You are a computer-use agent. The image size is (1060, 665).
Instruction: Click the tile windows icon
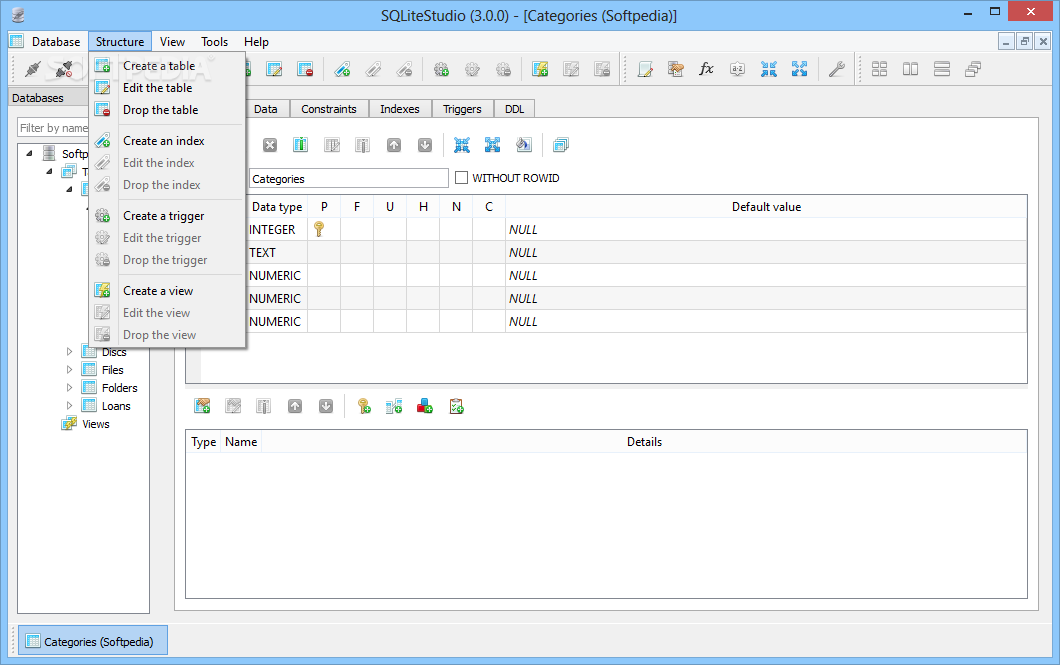(880, 69)
